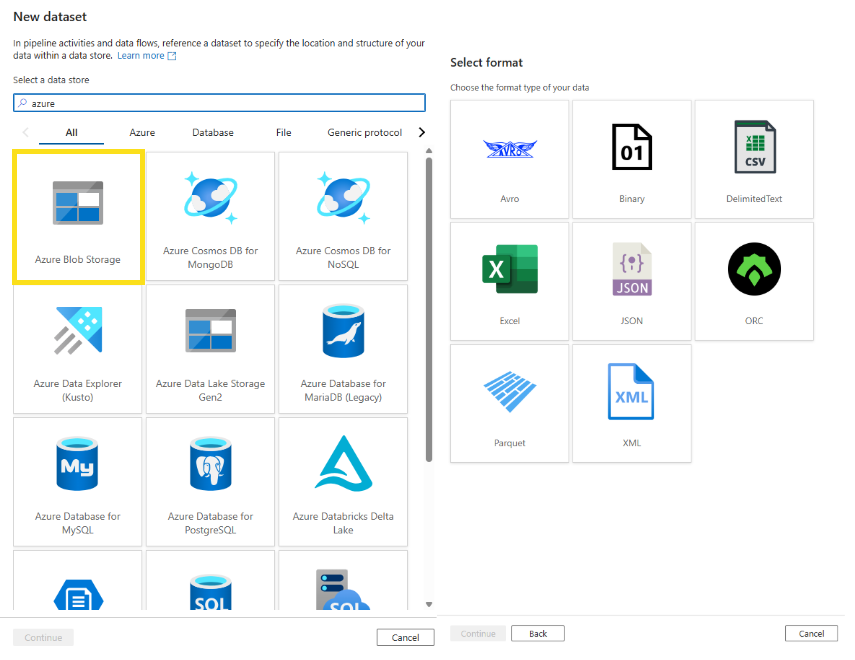The width and height of the screenshot is (855, 660).
Task: Switch to the Database tab
Action: point(213,133)
